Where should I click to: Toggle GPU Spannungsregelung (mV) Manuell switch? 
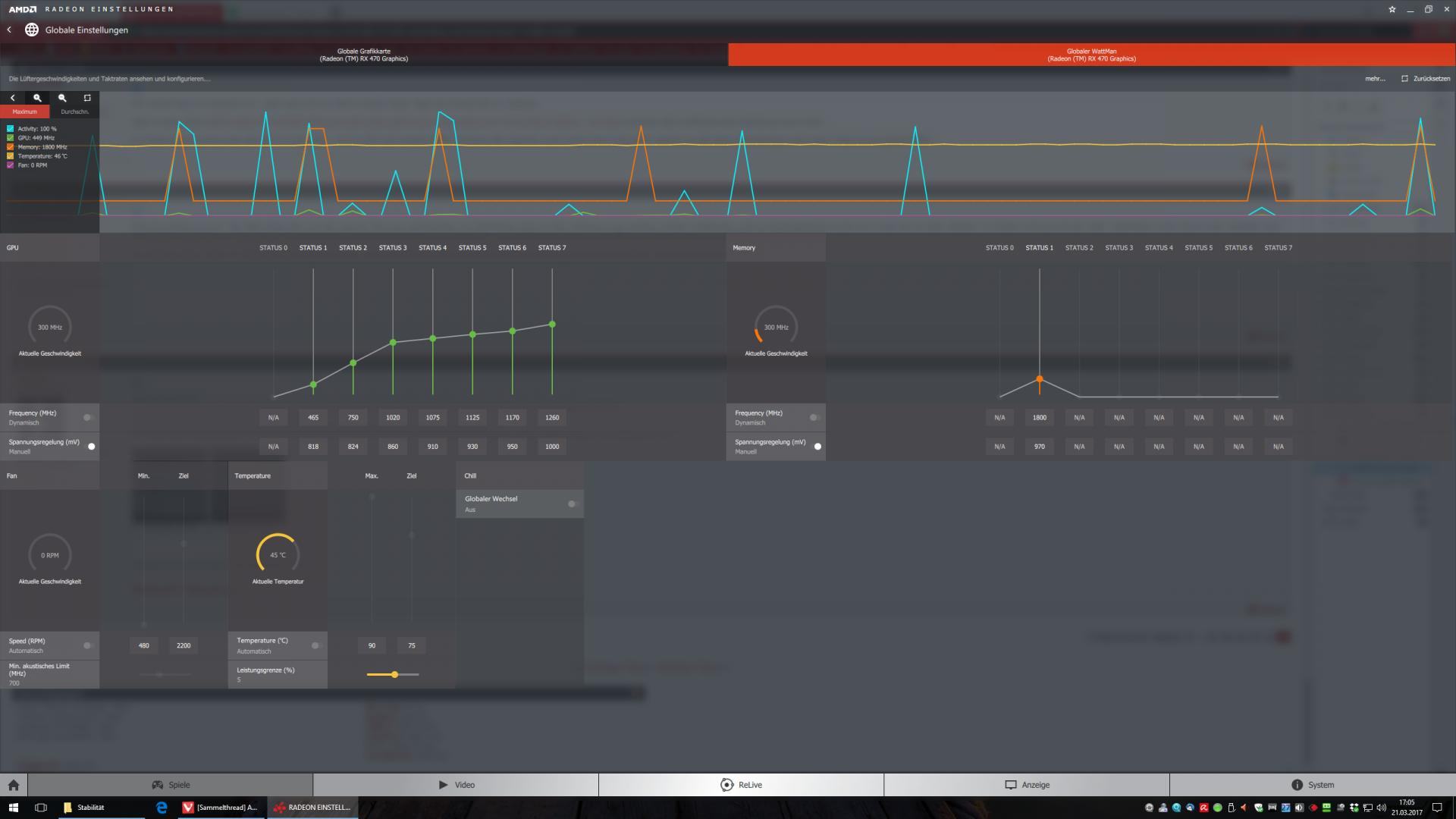point(90,446)
